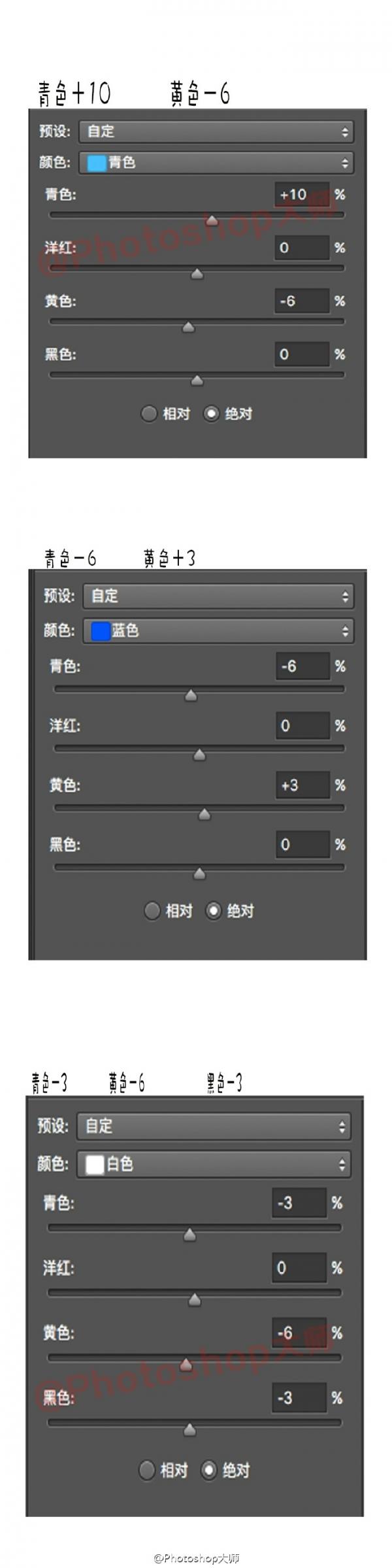Image resolution: width=392 pixels, height=1568 pixels.
Task: Click the cyan color swatch in first panel
Action: [x=97, y=163]
